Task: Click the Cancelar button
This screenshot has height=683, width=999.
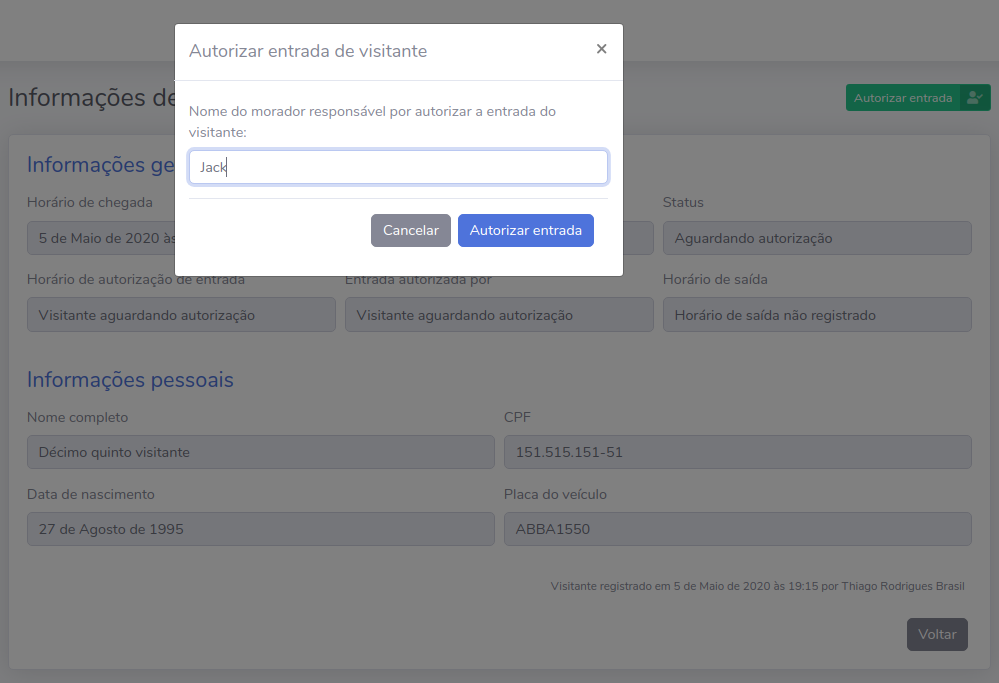Action: coord(411,231)
